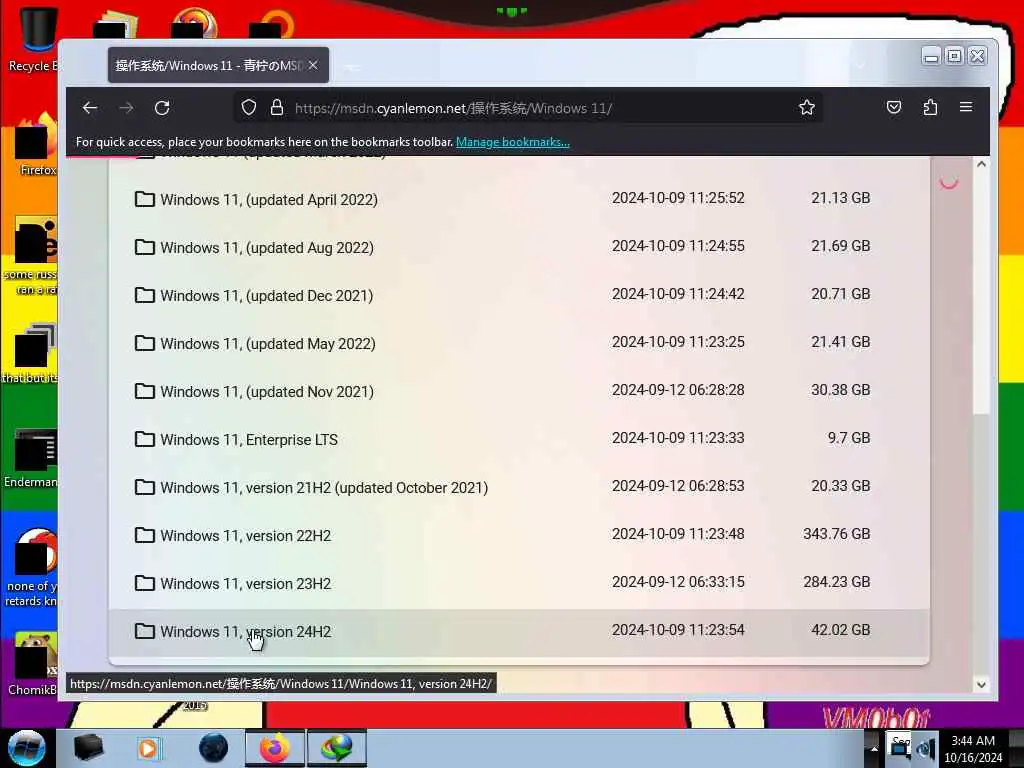This screenshot has height=768, width=1024.
Task: Open the ChomikBox desktop icon
Action: point(33,663)
